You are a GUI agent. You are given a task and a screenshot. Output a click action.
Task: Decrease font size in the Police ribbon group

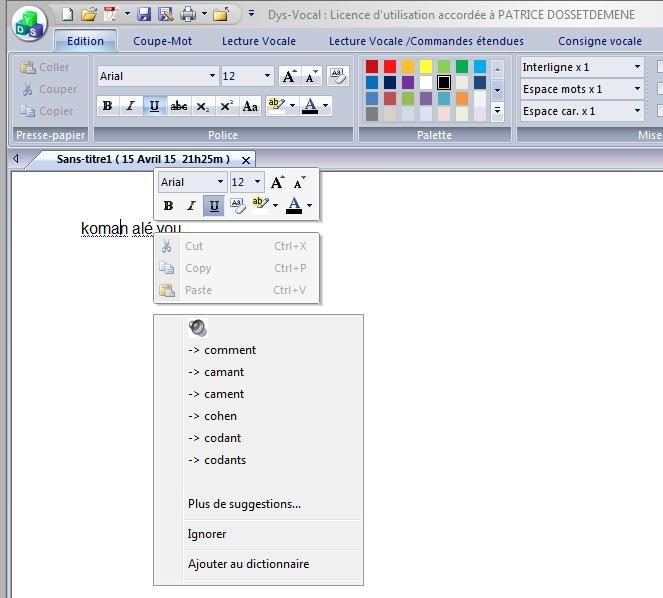pyautogui.click(x=311, y=76)
